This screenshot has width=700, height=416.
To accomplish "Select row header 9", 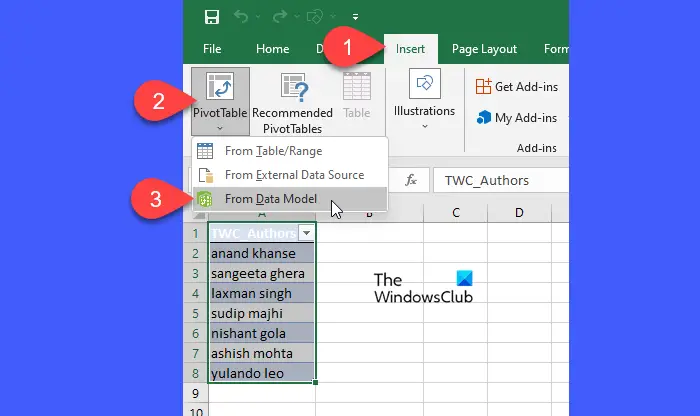I will (x=196, y=393).
